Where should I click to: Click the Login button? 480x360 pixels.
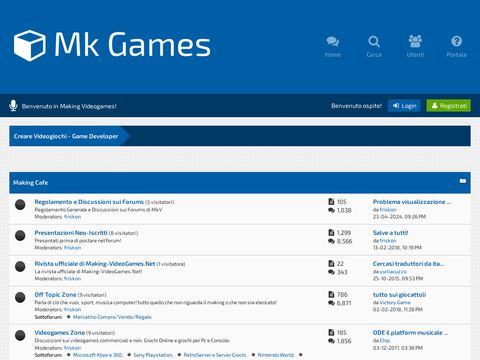coord(404,106)
